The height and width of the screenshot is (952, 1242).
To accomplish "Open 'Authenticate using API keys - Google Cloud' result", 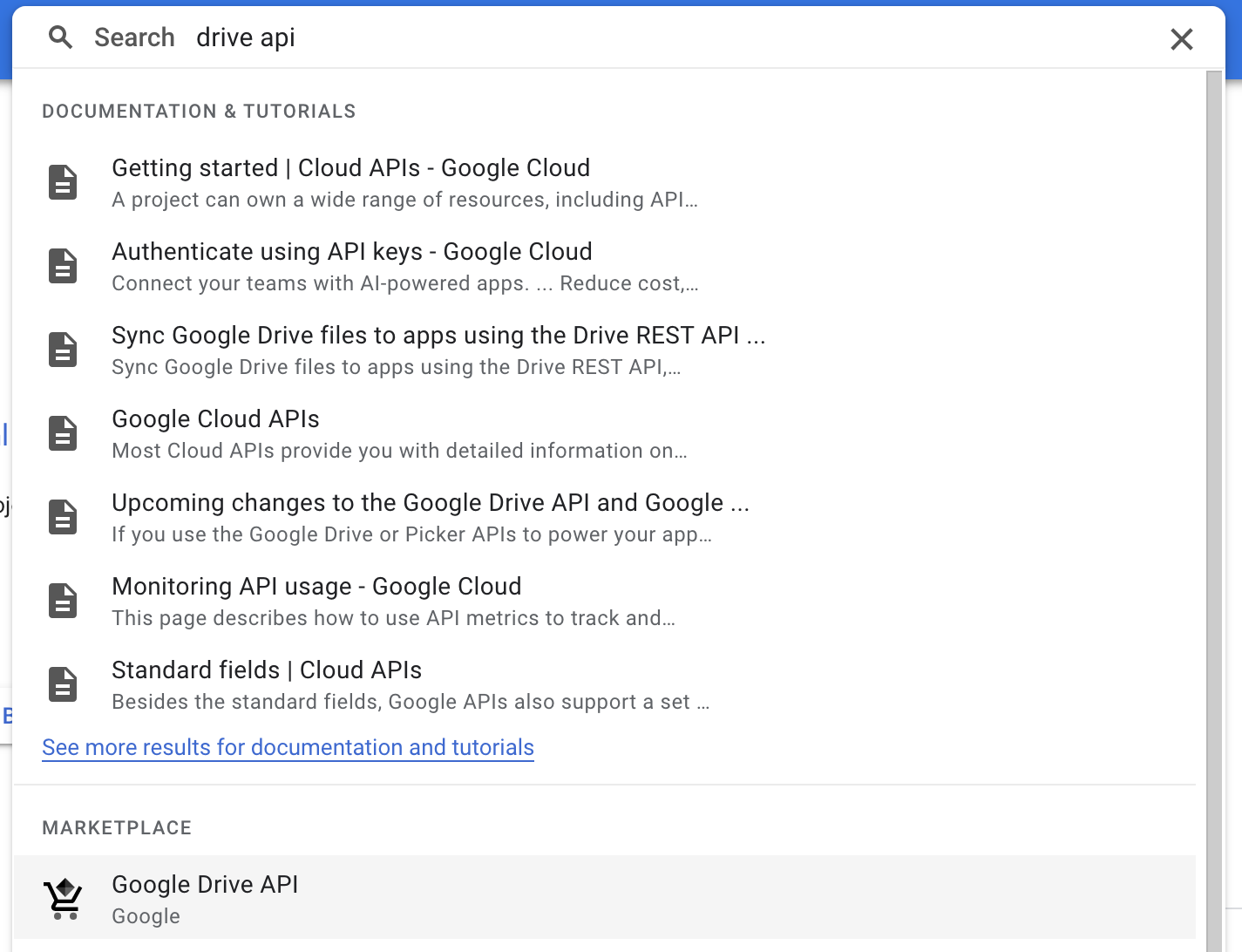I will click(x=352, y=251).
